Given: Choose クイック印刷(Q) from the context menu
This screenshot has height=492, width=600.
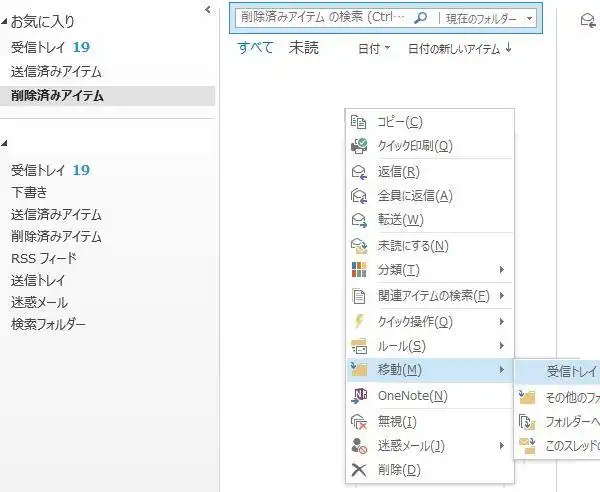Looking at the screenshot, I should coord(430,146).
